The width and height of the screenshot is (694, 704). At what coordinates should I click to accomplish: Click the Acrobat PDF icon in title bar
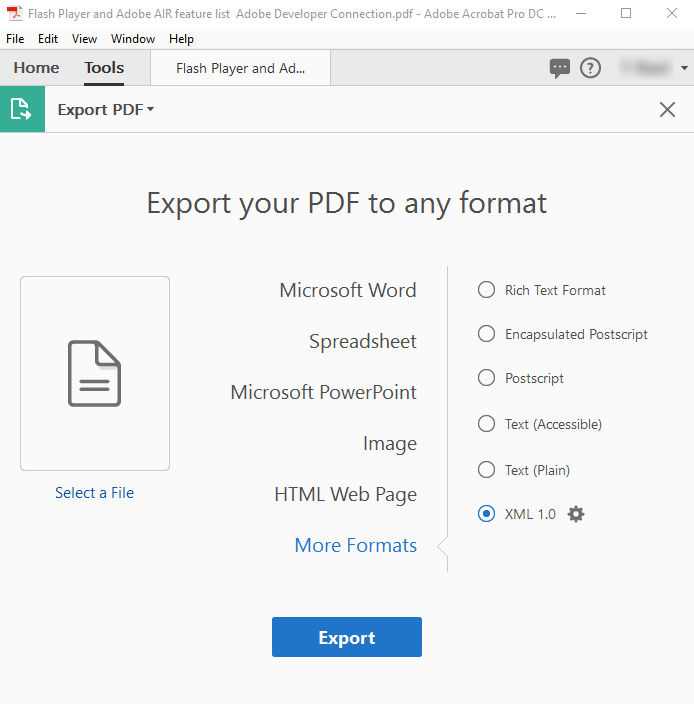[14, 13]
